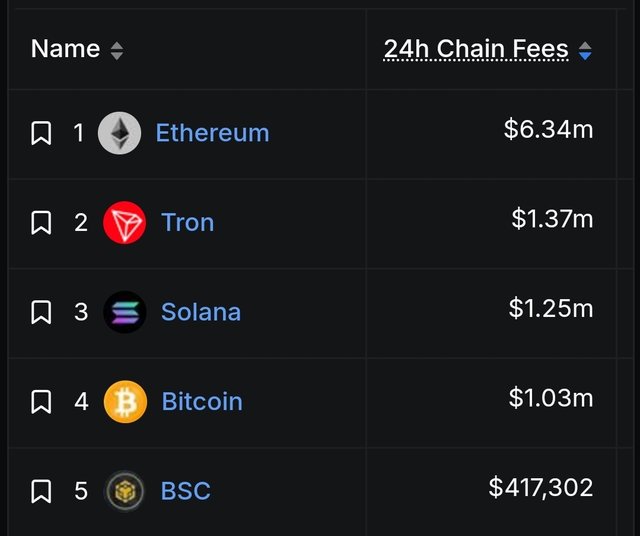Sort by Name using sort arrows
640x536 pixels.
pyautogui.click(x=117, y=51)
